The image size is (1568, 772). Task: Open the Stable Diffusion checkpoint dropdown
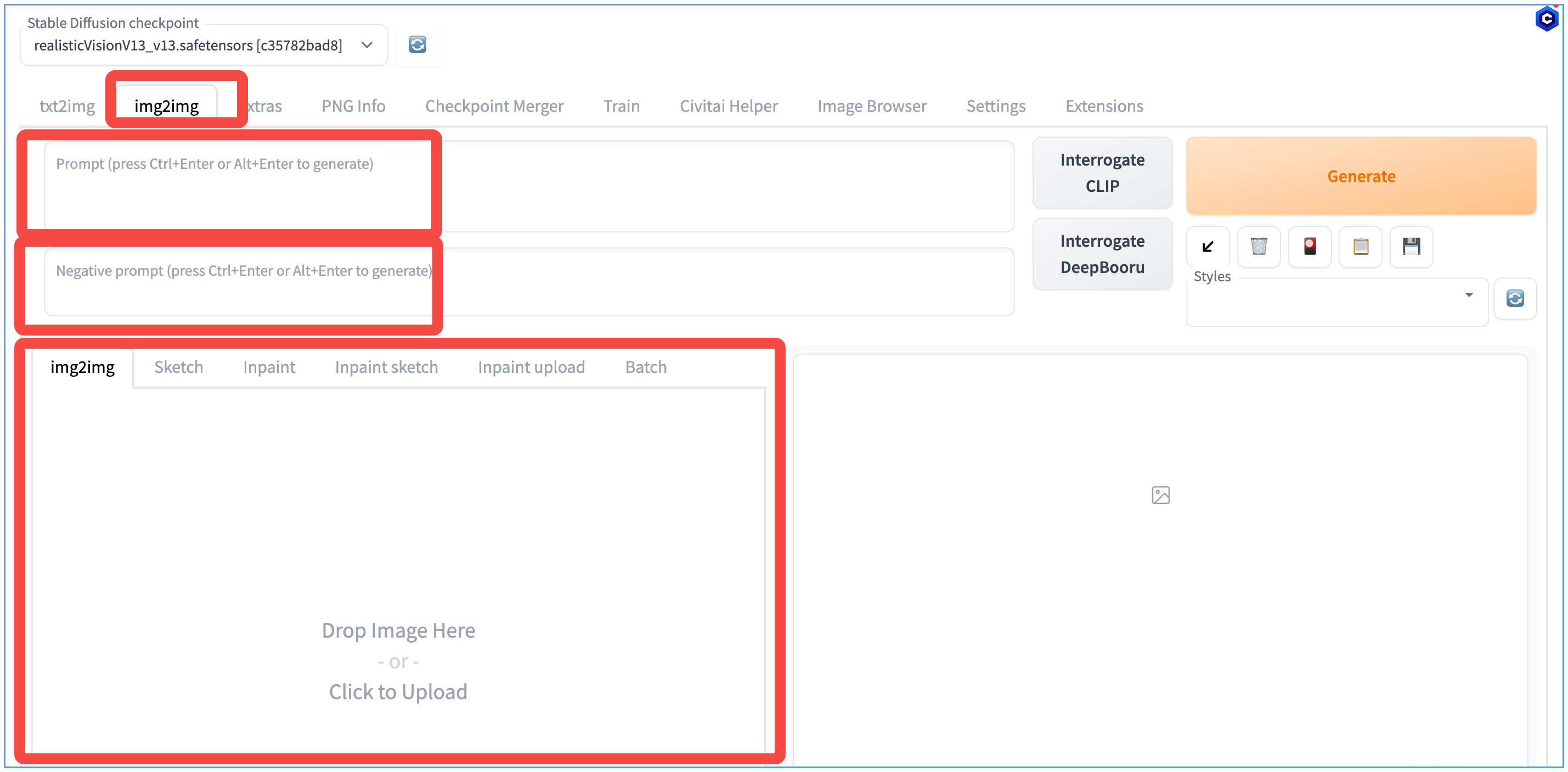(204, 46)
